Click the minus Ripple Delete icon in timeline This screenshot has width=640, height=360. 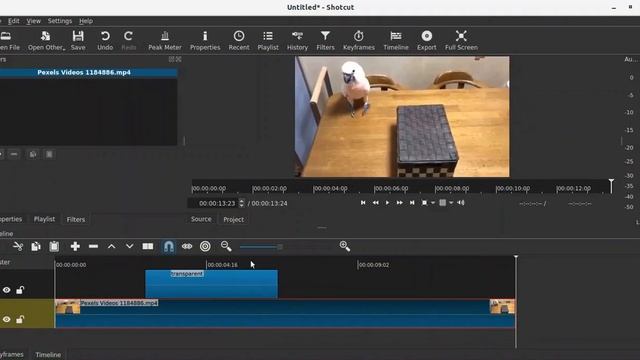(x=93, y=246)
